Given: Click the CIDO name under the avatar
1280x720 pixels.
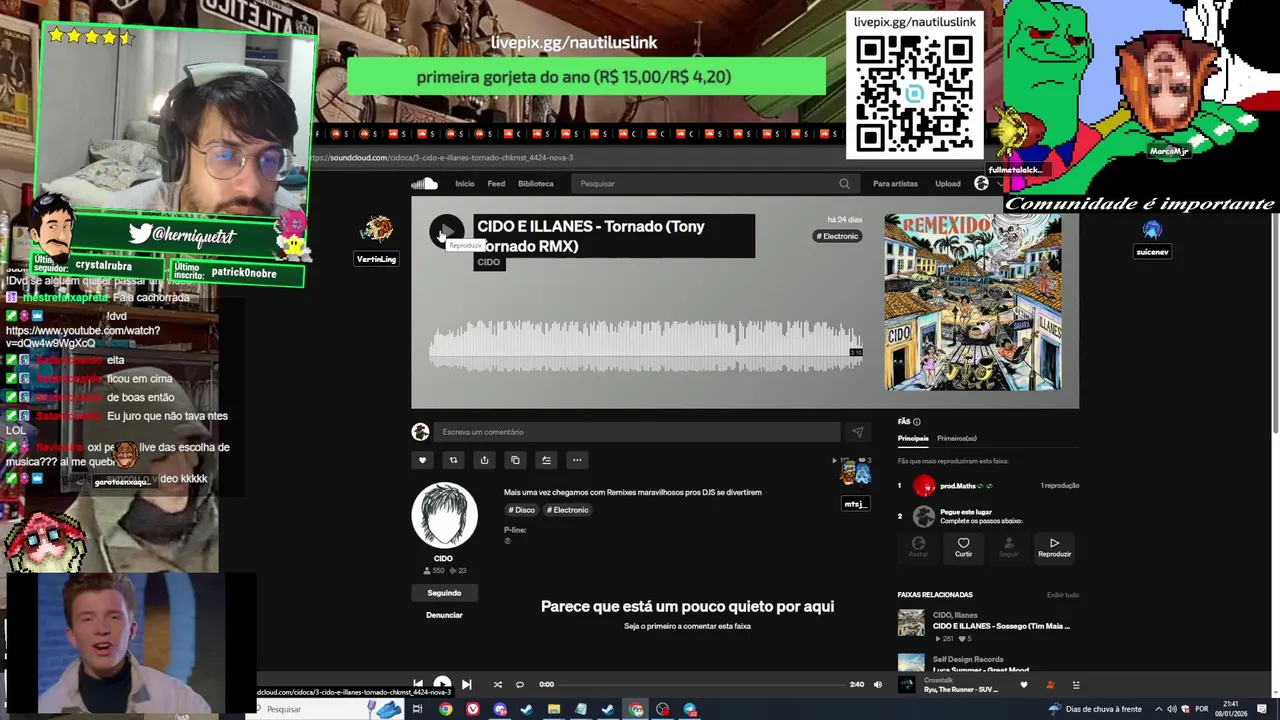Looking at the screenshot, I should (443, 558).
